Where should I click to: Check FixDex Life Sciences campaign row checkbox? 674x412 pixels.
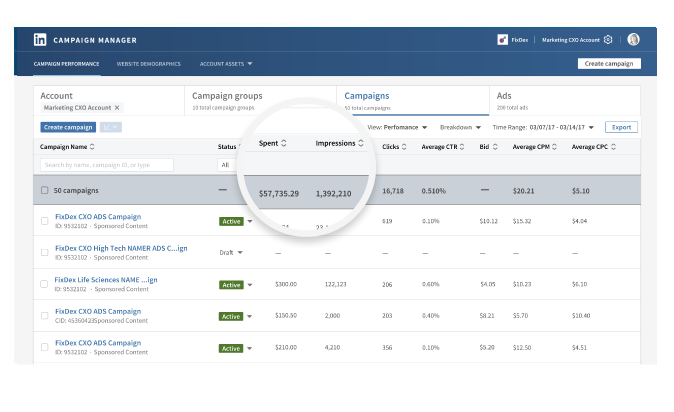coord(44,284)
